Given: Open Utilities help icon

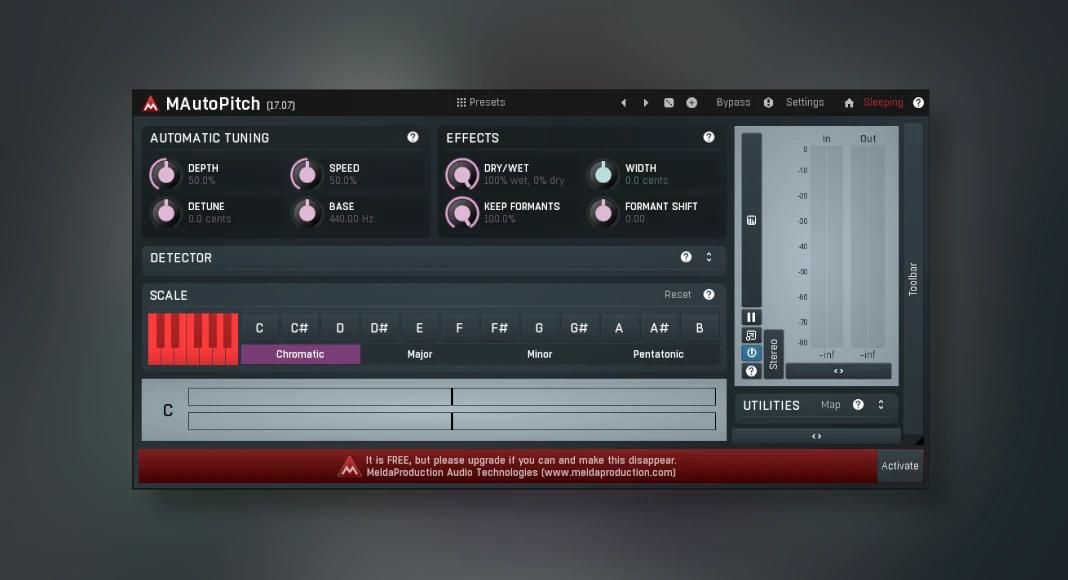Looking at the screenshot, I should (x=858, y=404).
